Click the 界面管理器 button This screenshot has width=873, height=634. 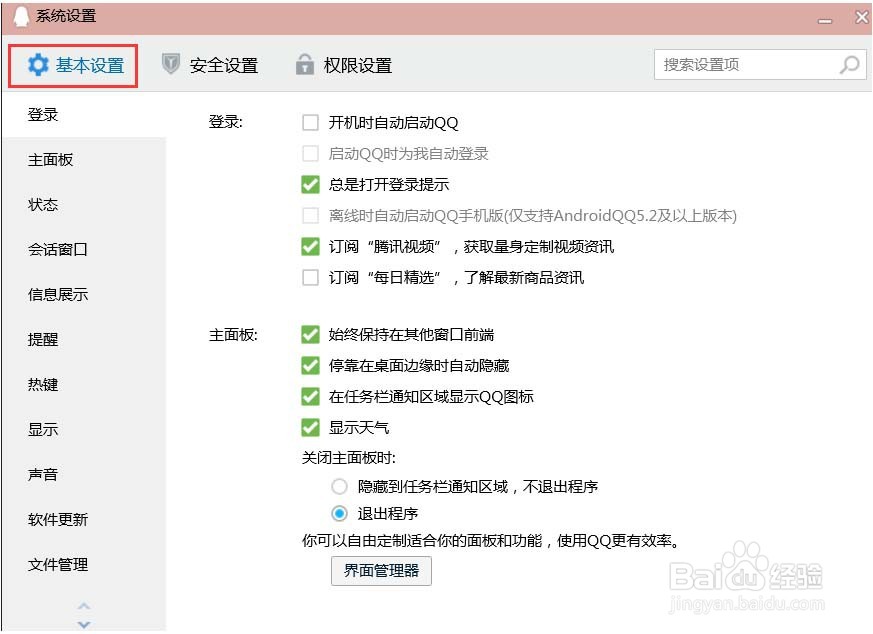coord(381,571)
